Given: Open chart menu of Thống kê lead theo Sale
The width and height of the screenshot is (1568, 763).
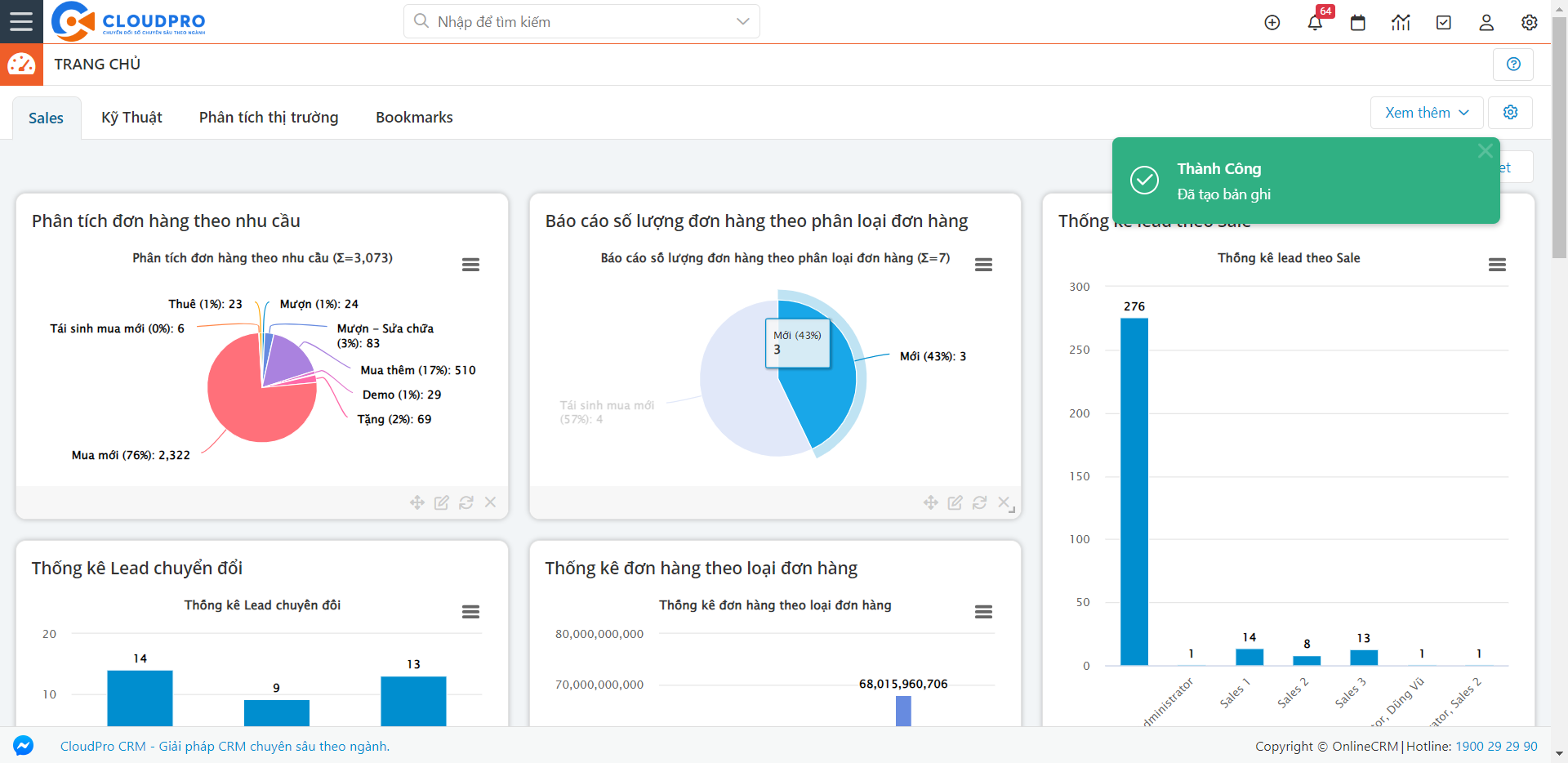Looking at the screenshot, I should (x=1497, y=265).
